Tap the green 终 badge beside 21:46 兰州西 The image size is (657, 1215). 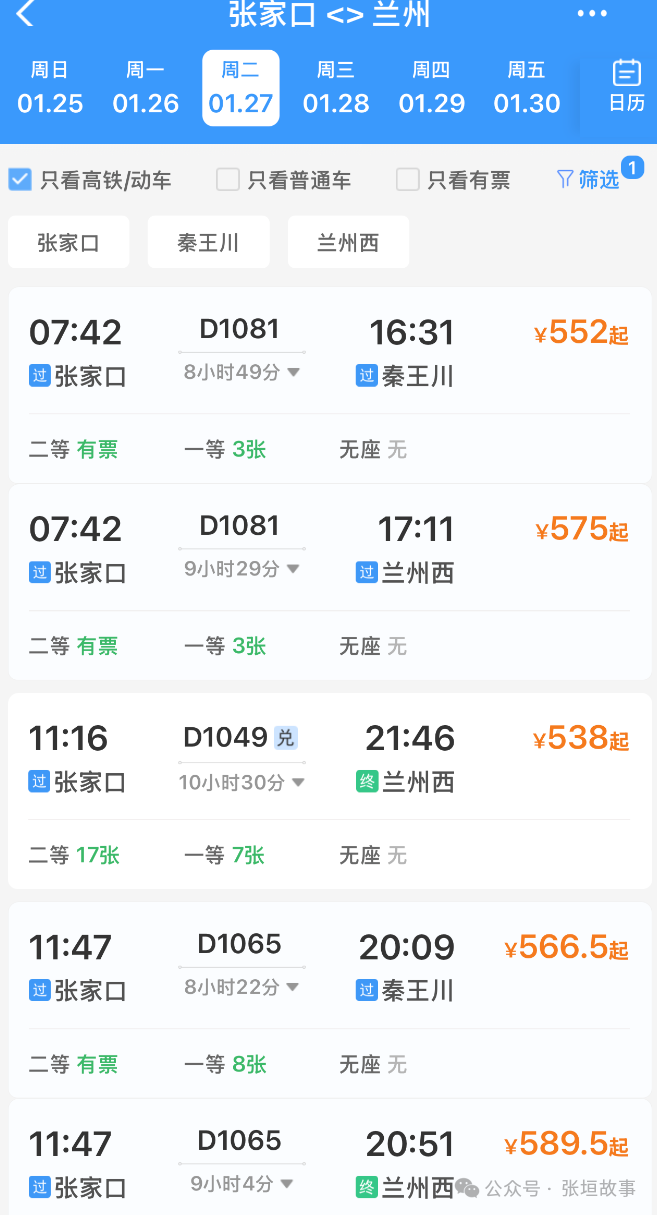point(367,781)
